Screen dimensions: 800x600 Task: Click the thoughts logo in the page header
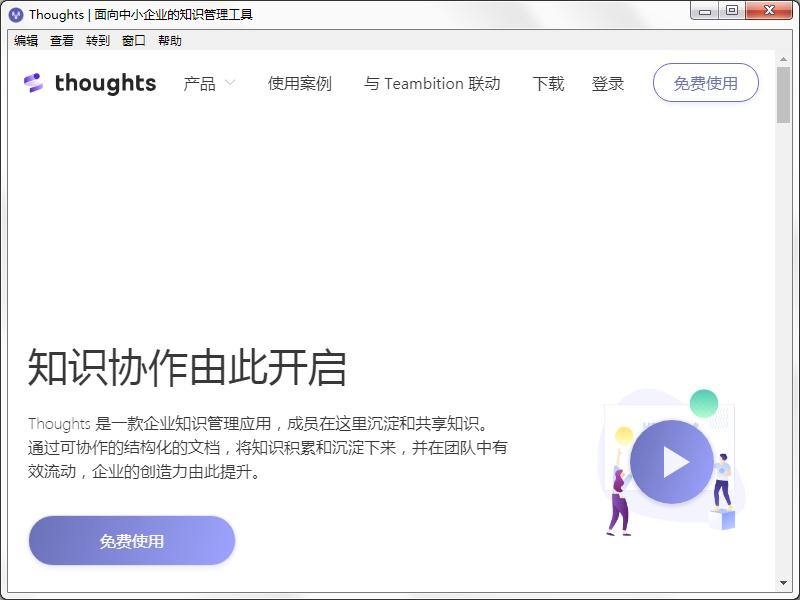pos(90,83)
